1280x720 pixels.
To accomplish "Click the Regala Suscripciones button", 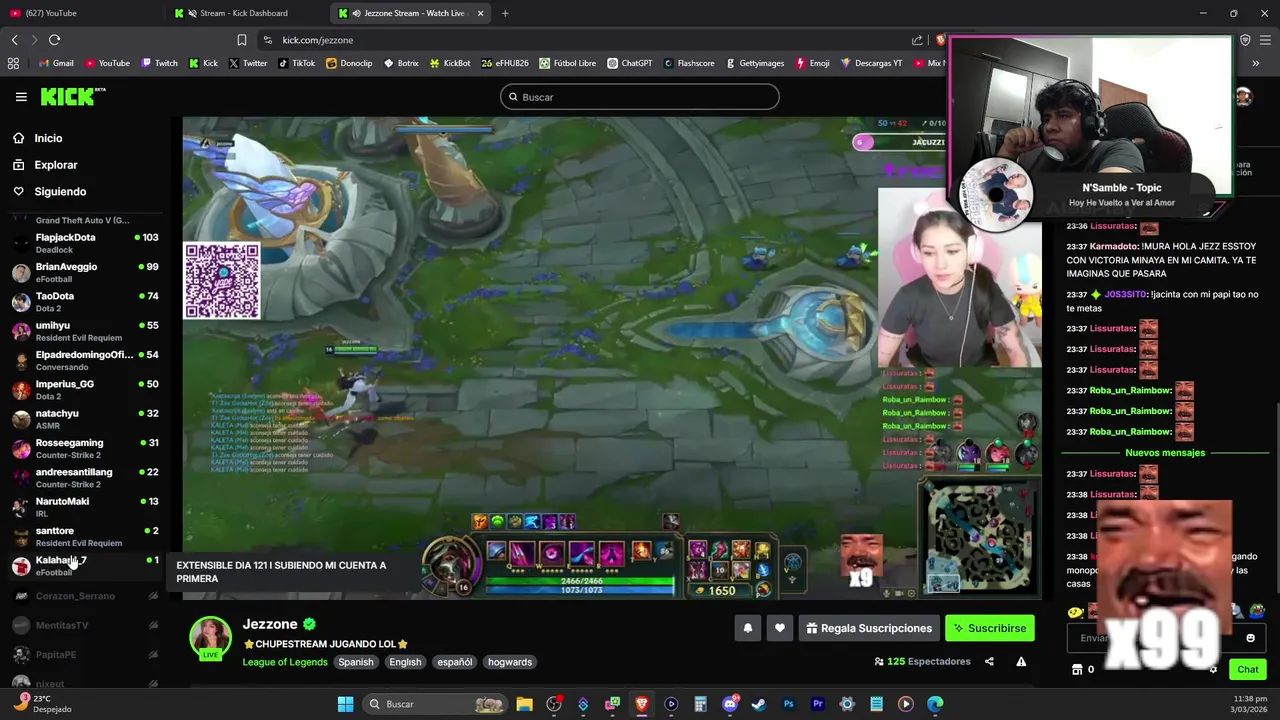I will pyautogui.click(x=869, y=628).
